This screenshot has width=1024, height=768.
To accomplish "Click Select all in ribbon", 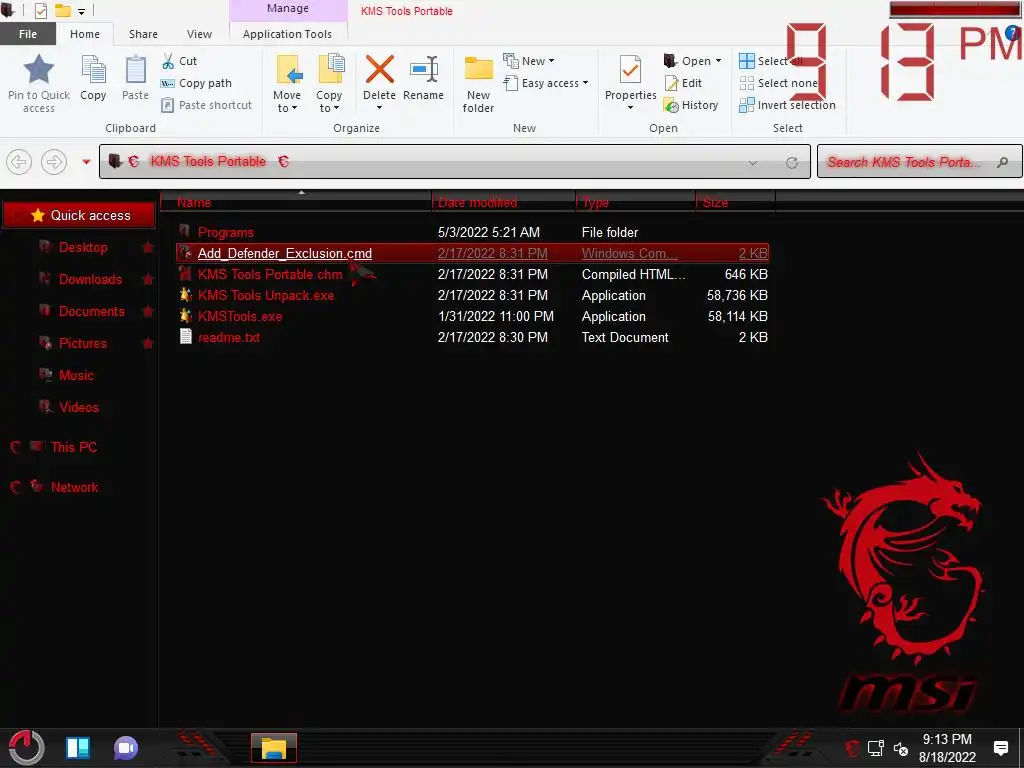I will tap(771, 61).
